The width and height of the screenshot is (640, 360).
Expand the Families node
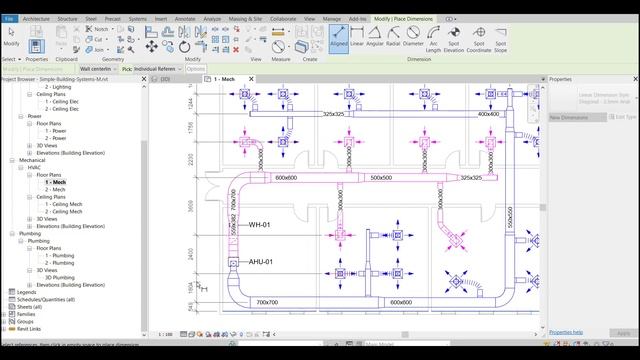[4, 314]
